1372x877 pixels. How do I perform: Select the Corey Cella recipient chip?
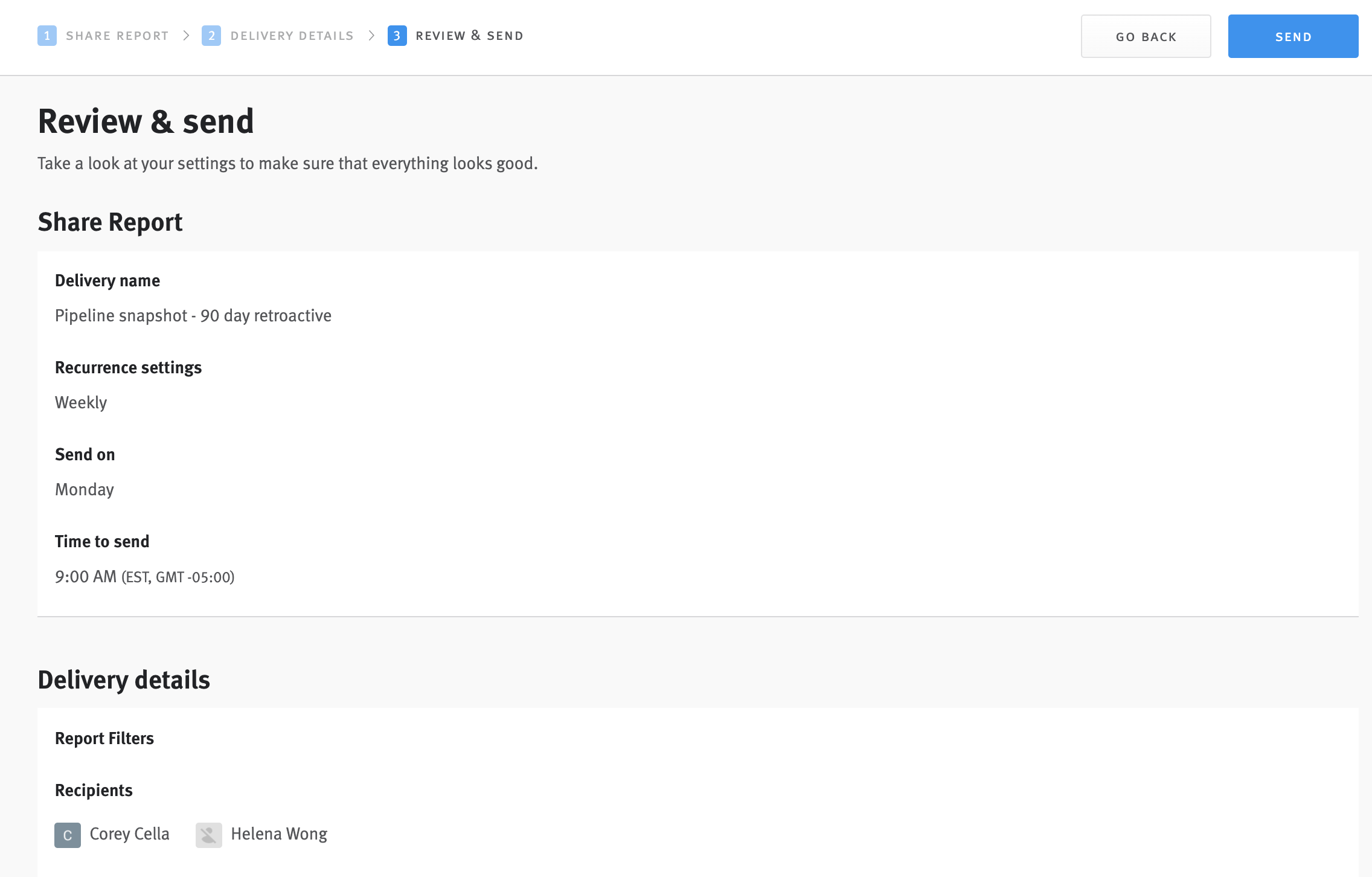pos(112,835)
